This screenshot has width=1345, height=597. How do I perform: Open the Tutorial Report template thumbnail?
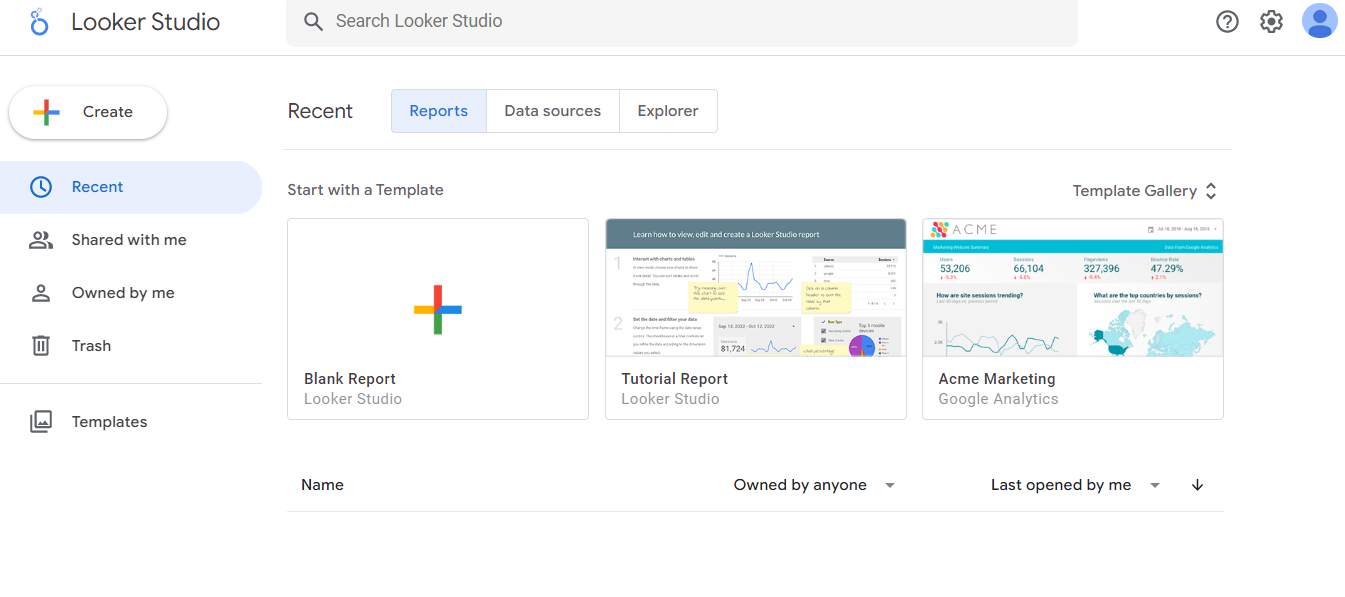pos(756,288)
